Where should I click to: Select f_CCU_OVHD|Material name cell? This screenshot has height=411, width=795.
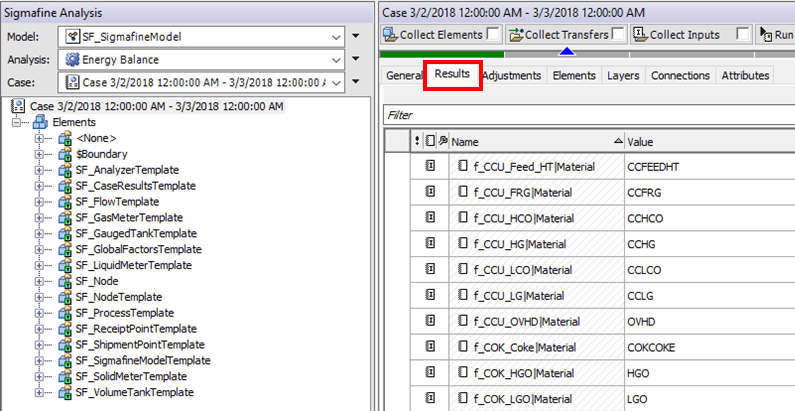(537, 321)
